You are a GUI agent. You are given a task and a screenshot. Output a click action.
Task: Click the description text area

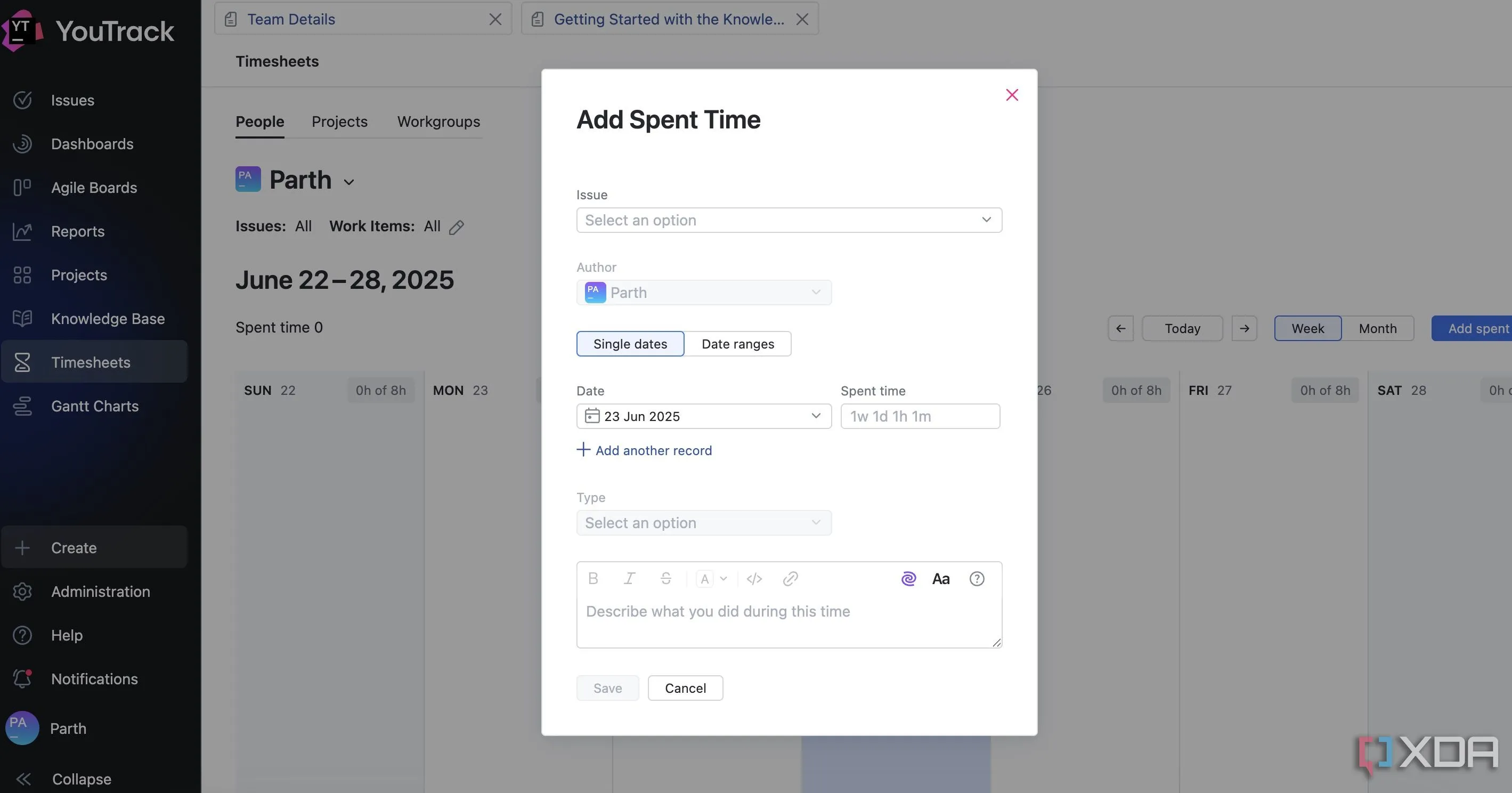789,622
